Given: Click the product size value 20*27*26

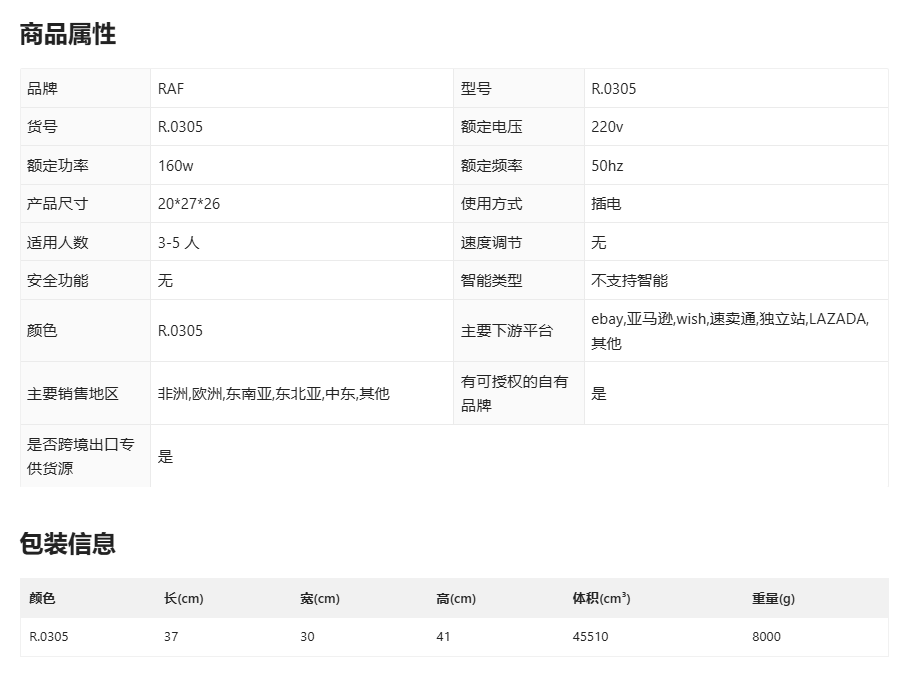Looking at the screenshot, I should pos(189,204).
